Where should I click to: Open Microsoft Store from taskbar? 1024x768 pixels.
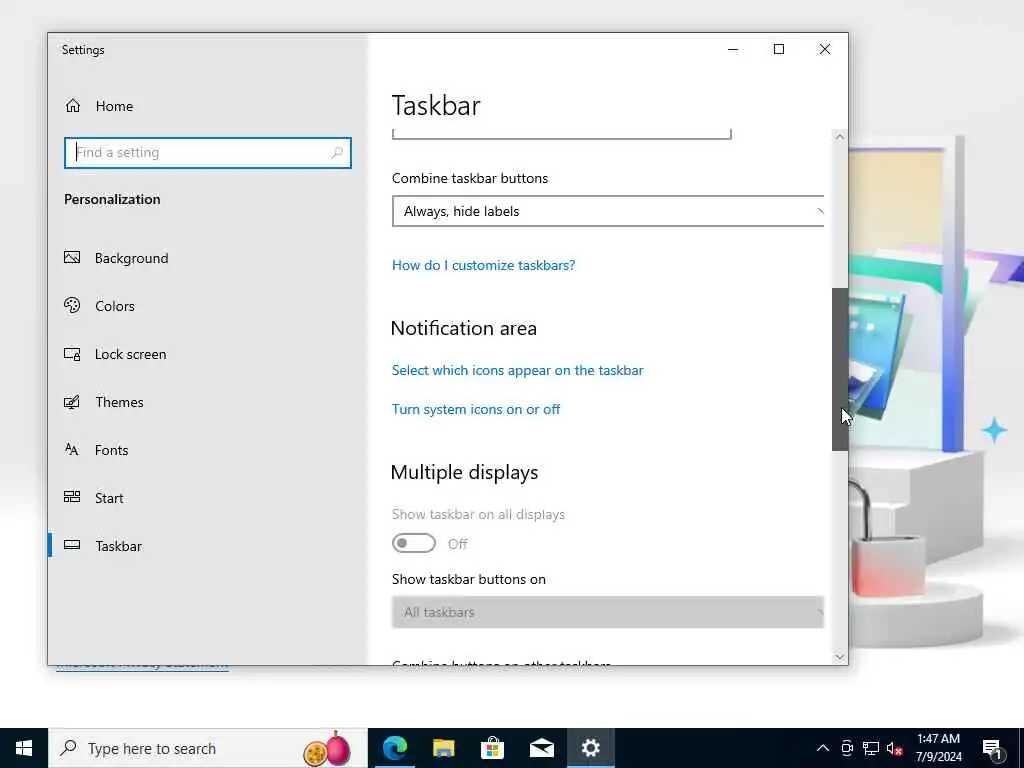[492, 748]
